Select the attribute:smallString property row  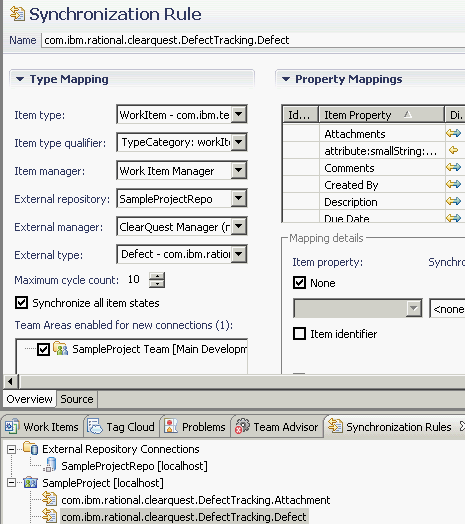coord(373,151)
